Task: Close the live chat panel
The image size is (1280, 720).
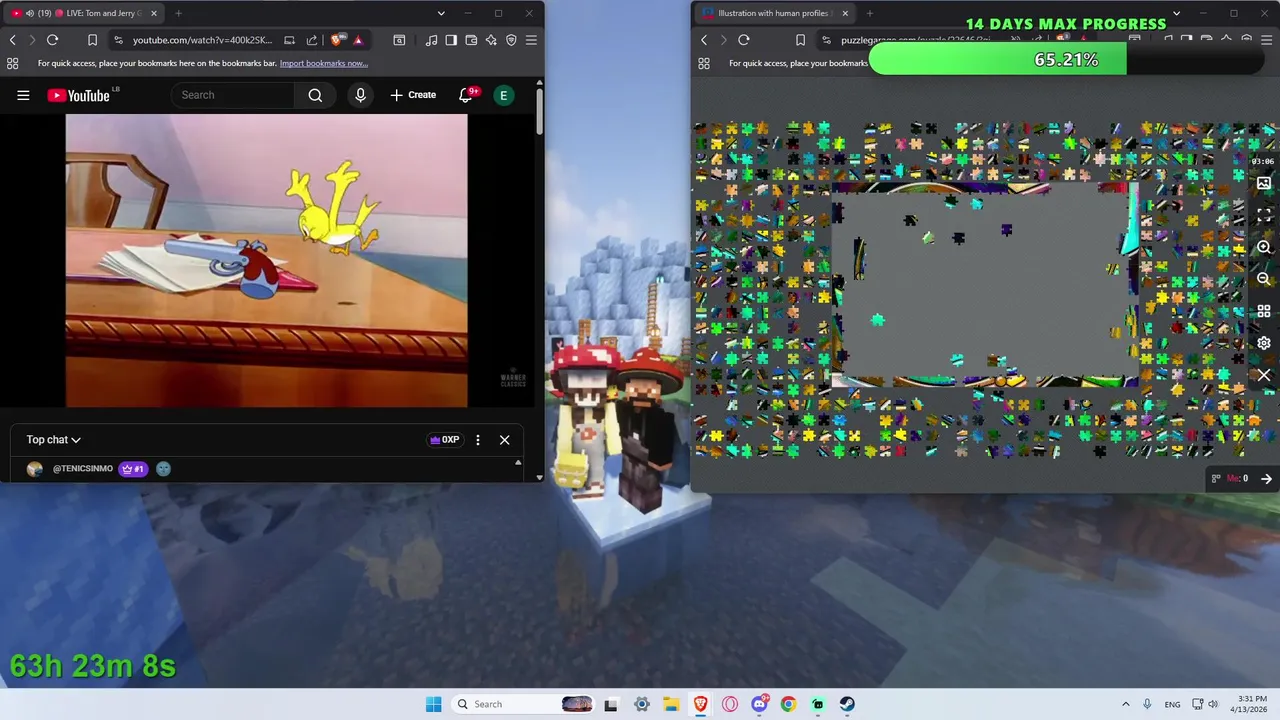Action: tap(505, 440)
